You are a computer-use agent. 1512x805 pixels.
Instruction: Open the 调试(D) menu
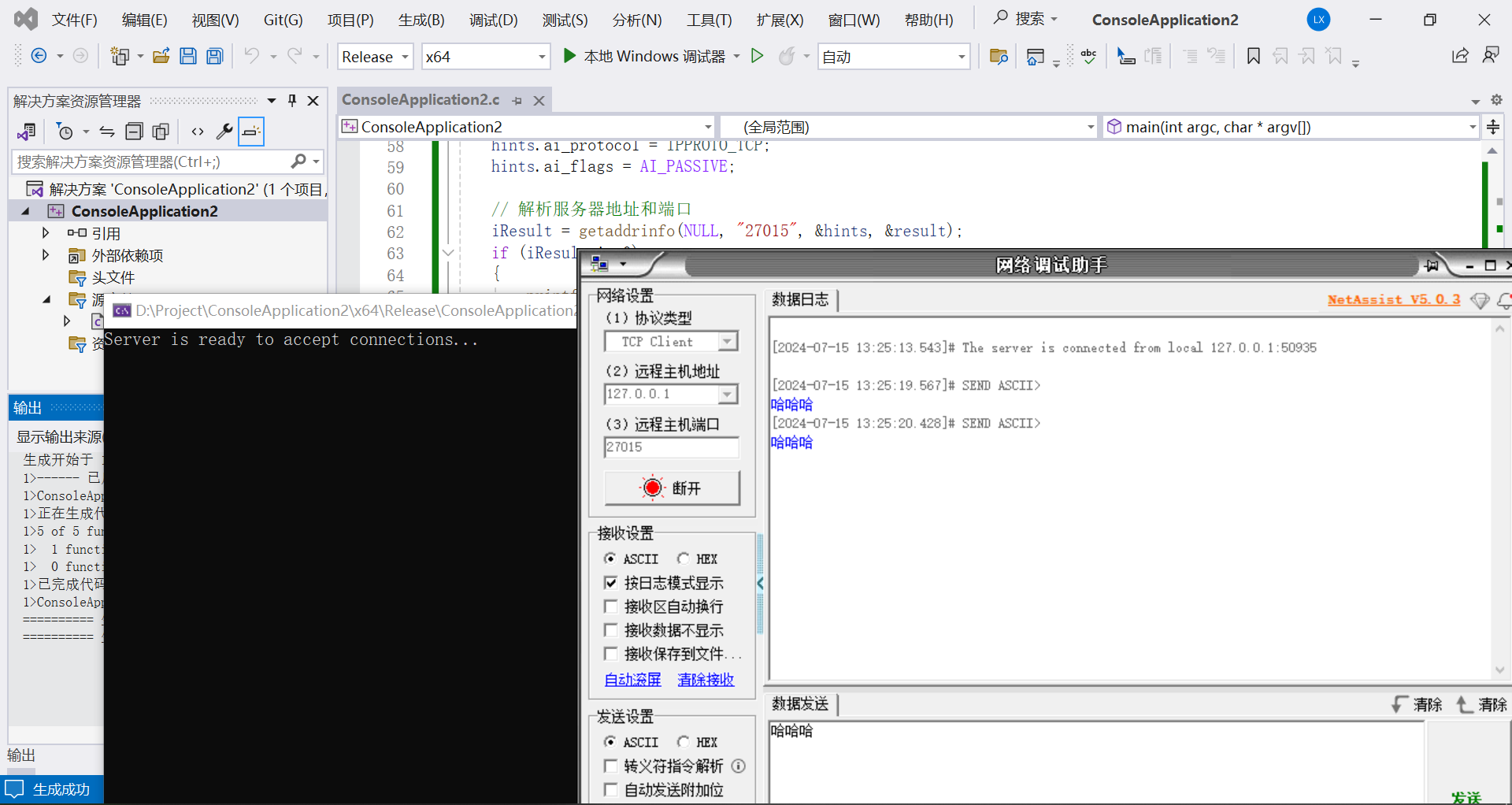(x=493, y=20)
